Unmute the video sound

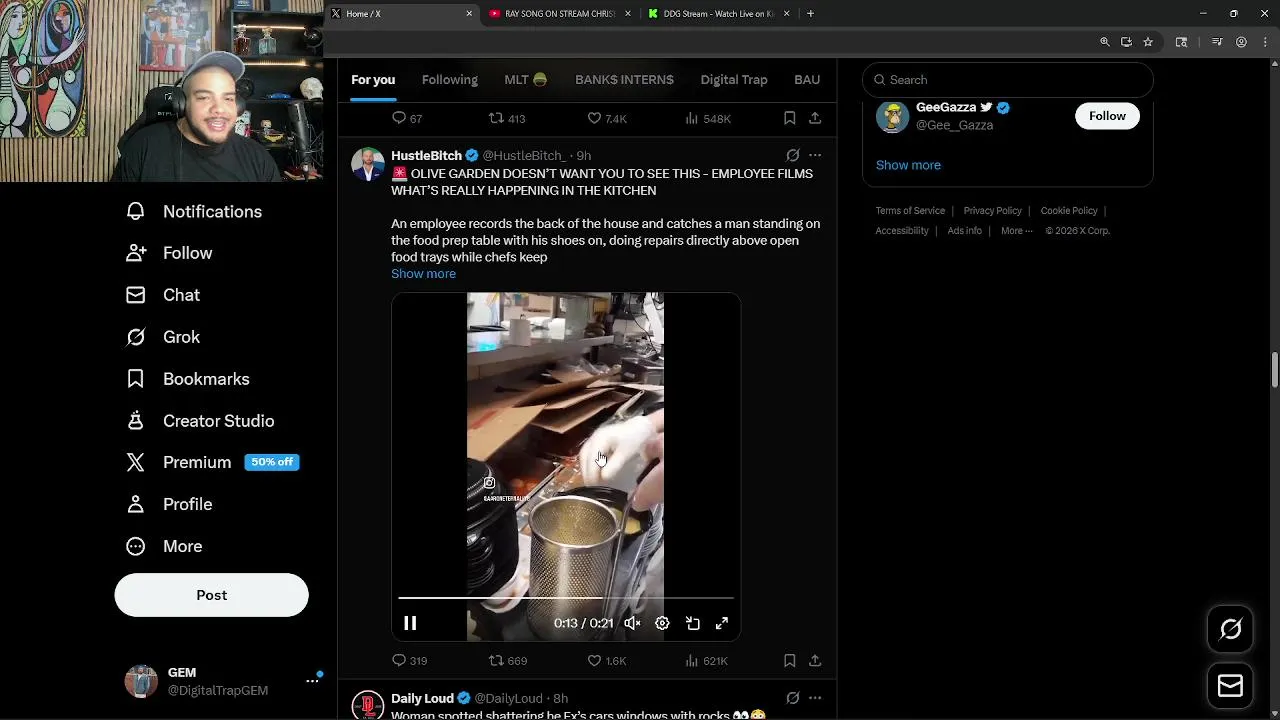click(x=632, y=623)
